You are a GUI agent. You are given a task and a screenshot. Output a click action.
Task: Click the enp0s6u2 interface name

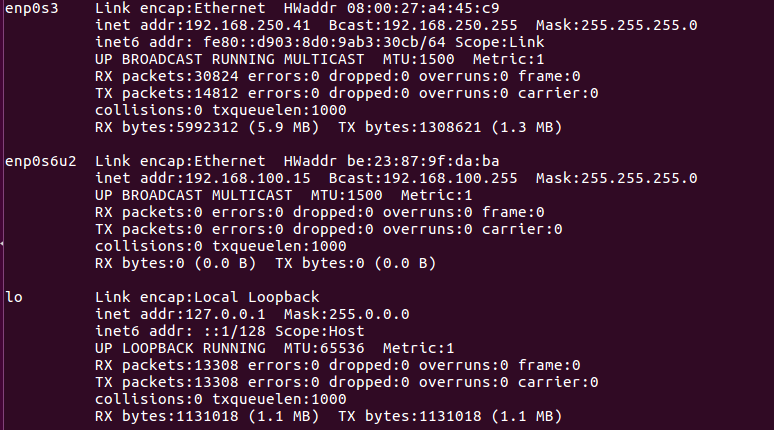(41, 161)
